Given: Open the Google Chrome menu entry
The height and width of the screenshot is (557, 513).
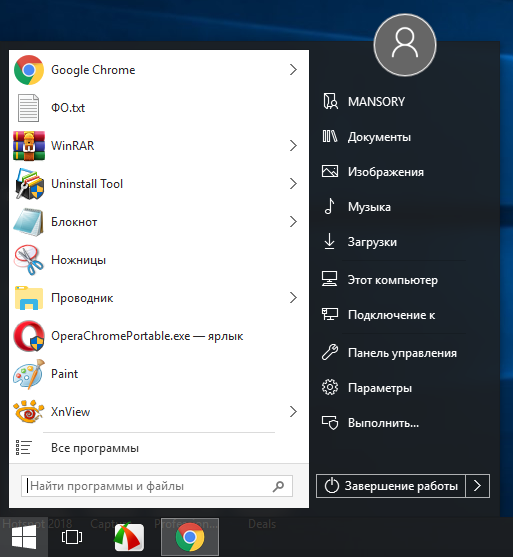Looking at the screenshot, I should point(159,70).
